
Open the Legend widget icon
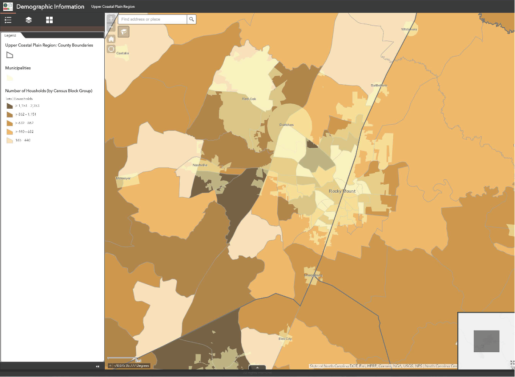coord(8,20)
